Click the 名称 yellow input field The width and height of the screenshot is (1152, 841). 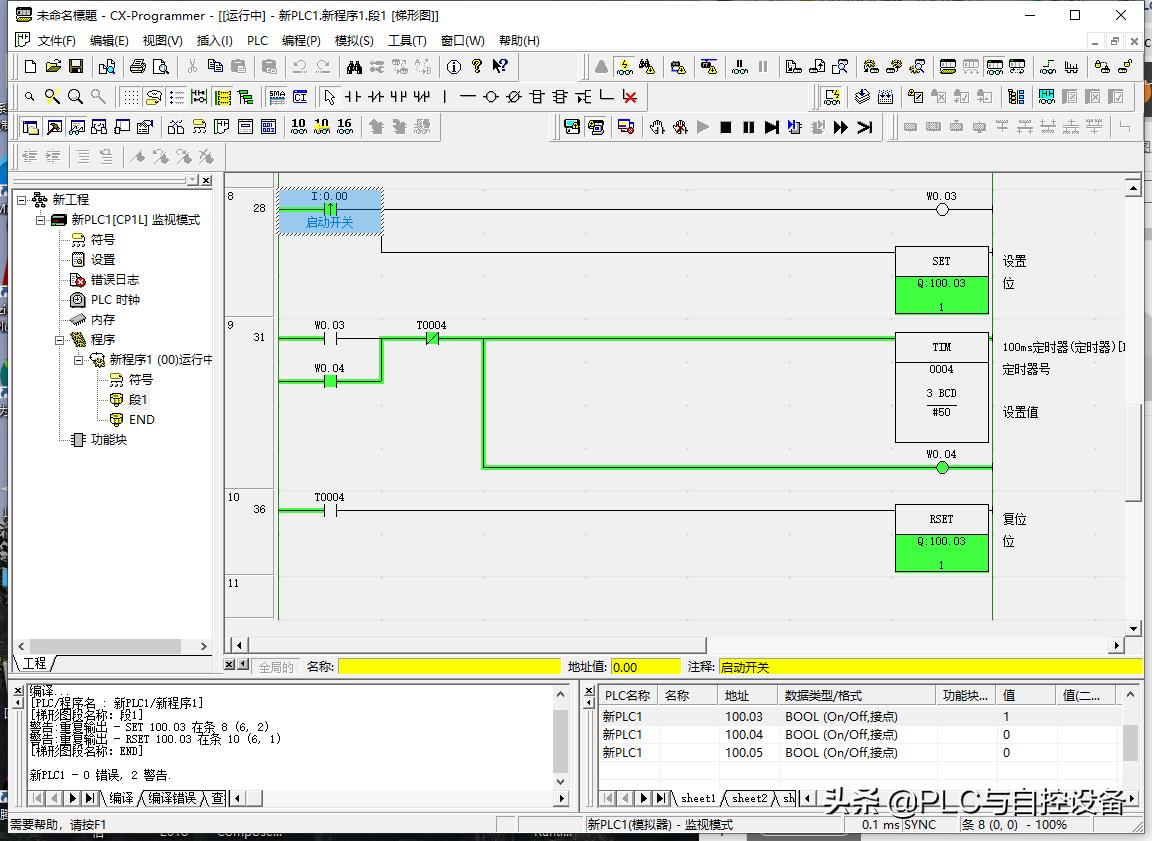449,667
